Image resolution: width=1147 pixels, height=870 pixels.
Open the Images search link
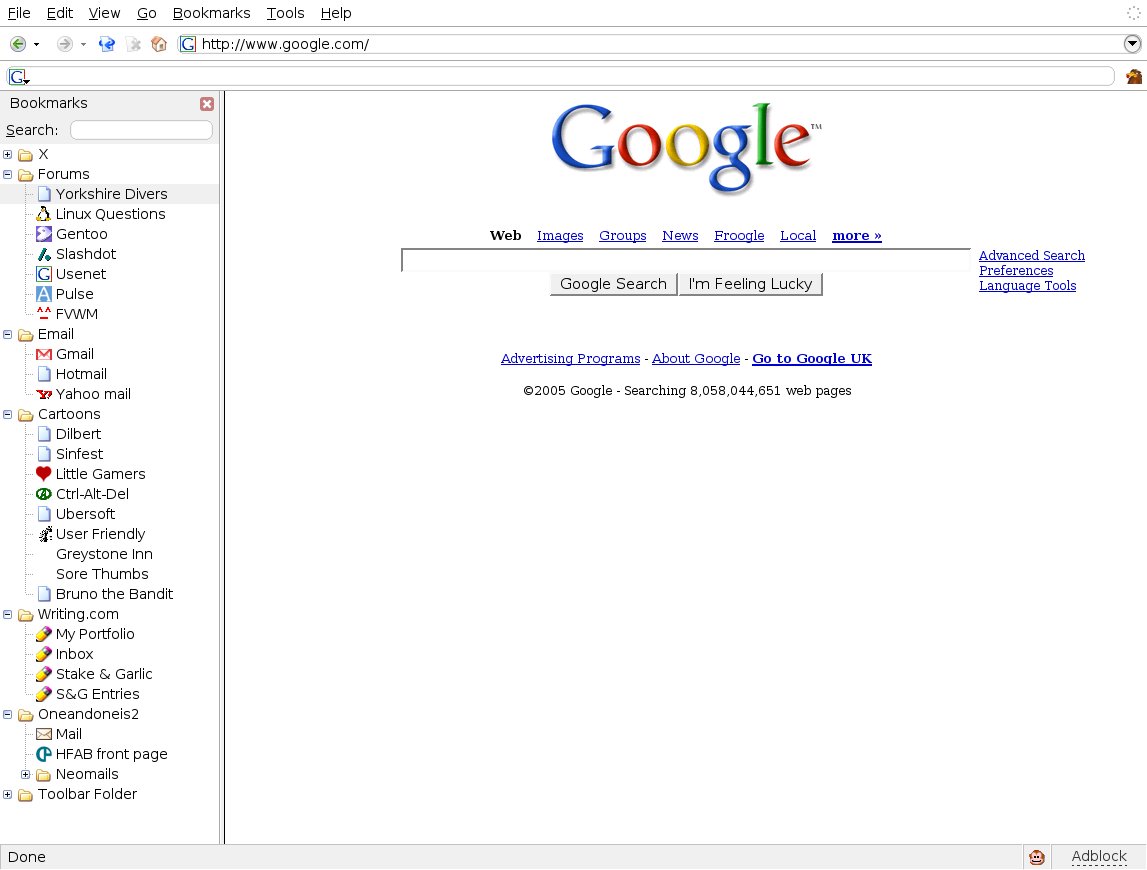click(560, 236)
